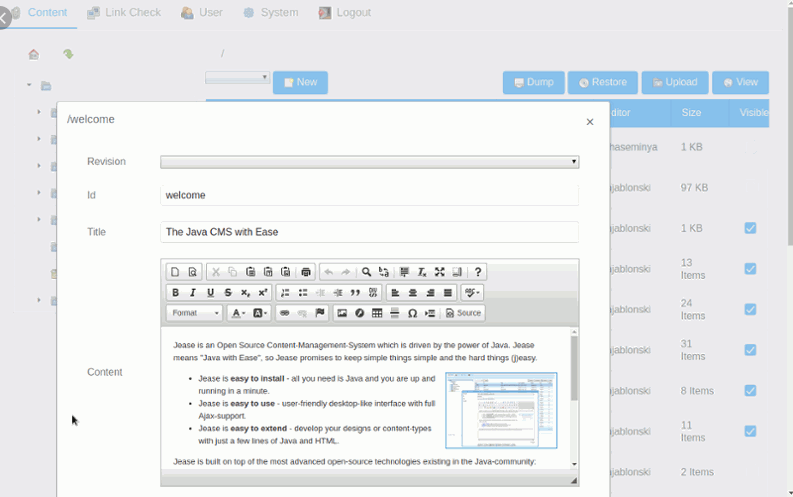Insert special character omega icon

click(412, 313)
